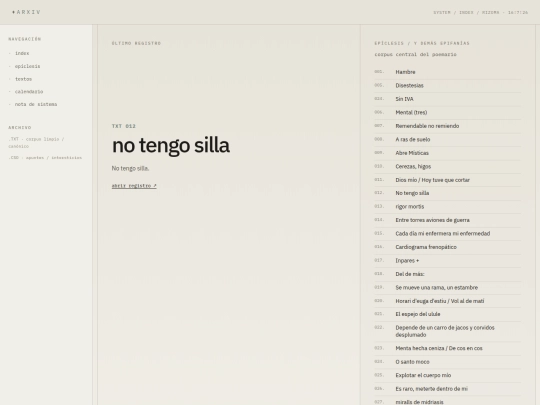The height and width of the screenshot is (405, 540).
Task: Open the poem 'Explotar el cuerpo mío'
Action: 448,375
